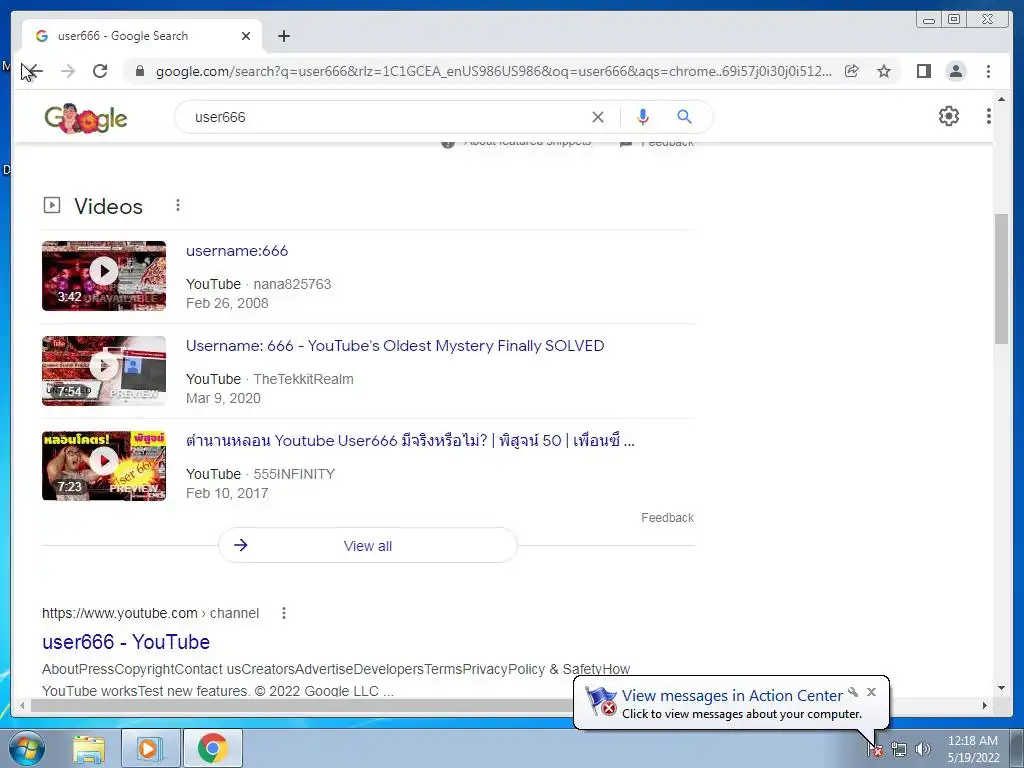The height and width of the screenshot is (768, 1024).
Task: Click View messages in Action Center
Action: 732,696
